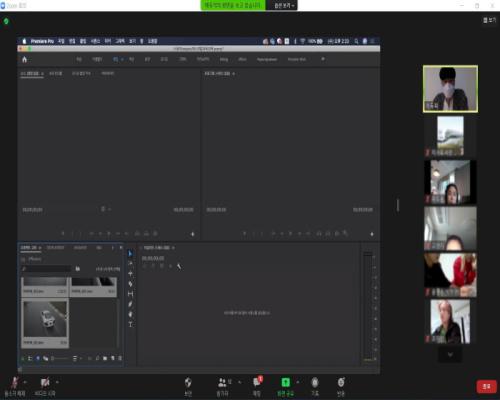Click Find icon in project panel footer

[x=97, y=358]
